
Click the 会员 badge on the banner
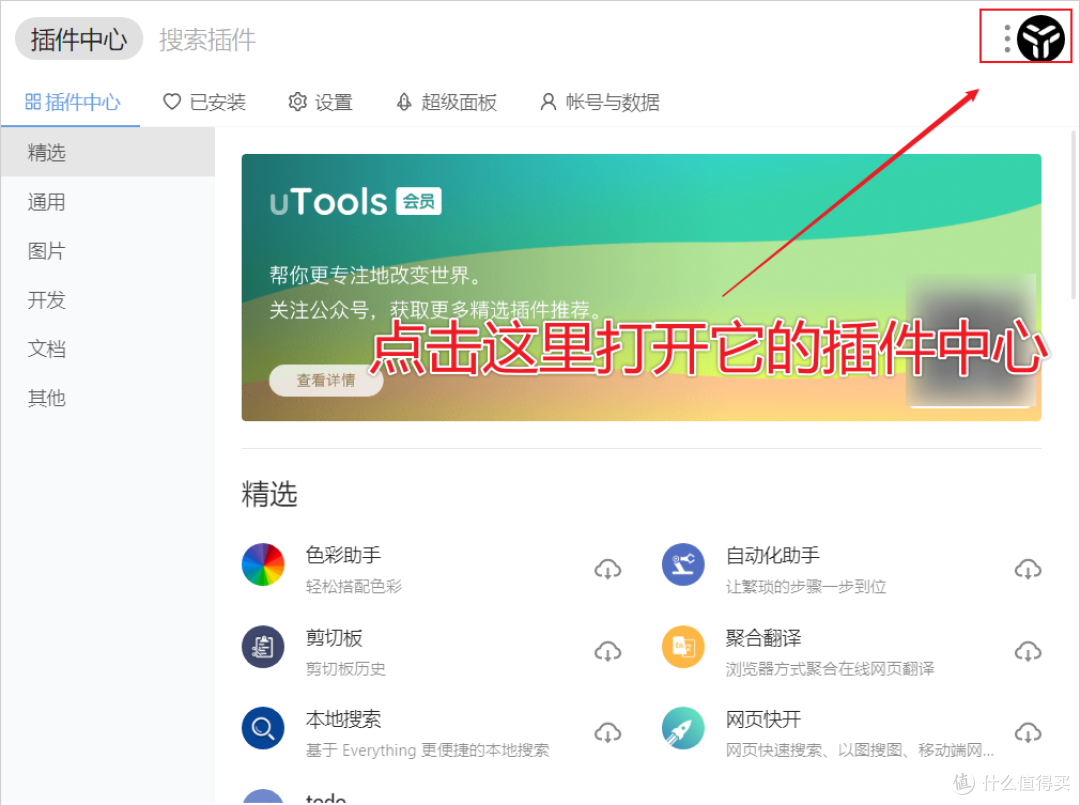(x=419, y=201)
